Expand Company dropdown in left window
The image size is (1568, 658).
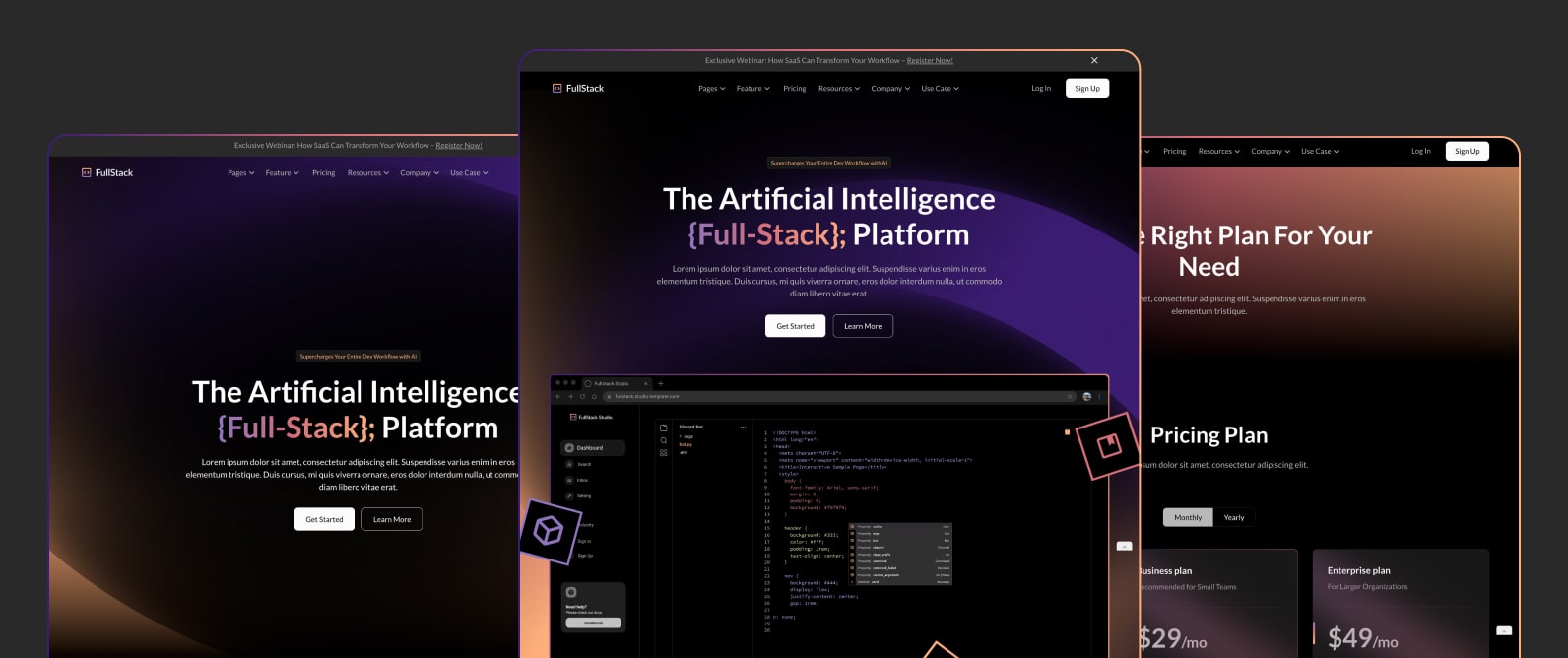[420, 173]
